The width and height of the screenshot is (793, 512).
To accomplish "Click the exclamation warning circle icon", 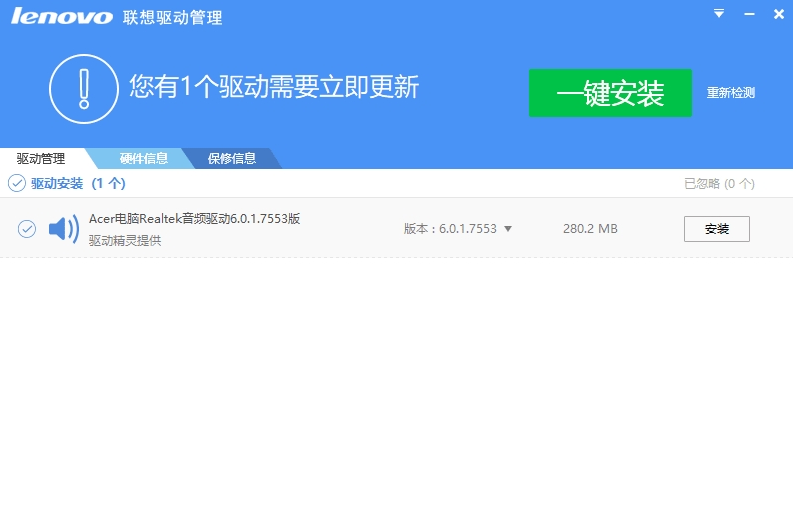I will [x=84, y=89].
